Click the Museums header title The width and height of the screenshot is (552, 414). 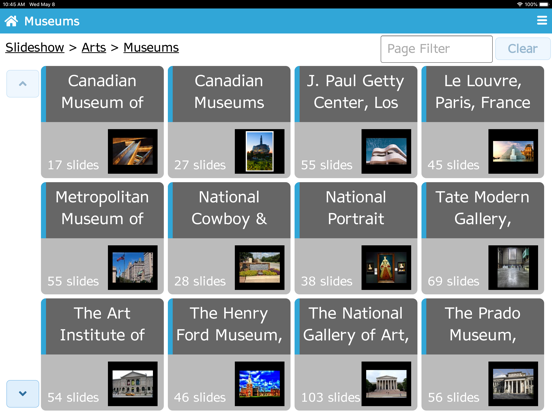[52, 21]
